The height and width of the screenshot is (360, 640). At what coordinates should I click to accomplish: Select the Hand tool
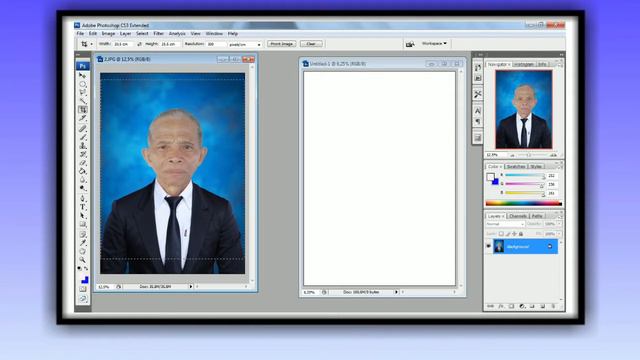82,251
